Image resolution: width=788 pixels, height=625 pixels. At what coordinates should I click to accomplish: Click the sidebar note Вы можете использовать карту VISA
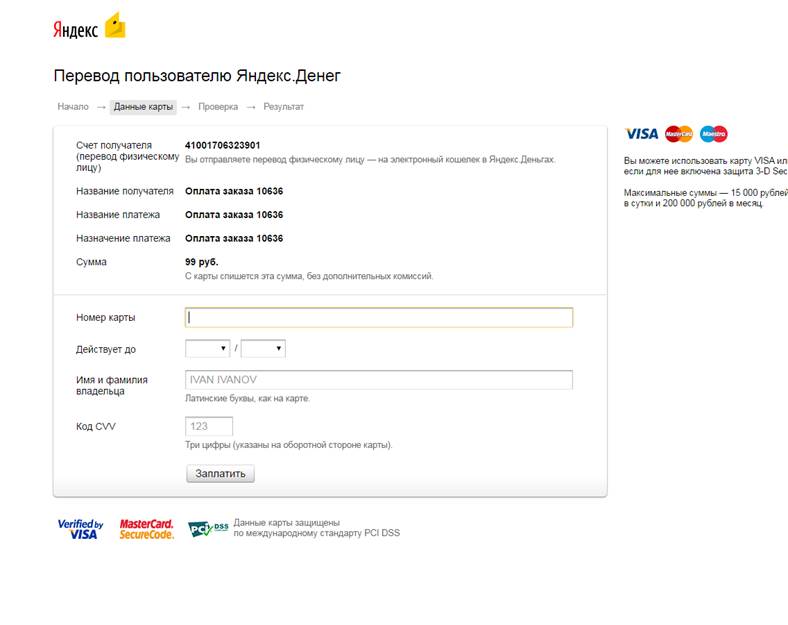(705, 166)
